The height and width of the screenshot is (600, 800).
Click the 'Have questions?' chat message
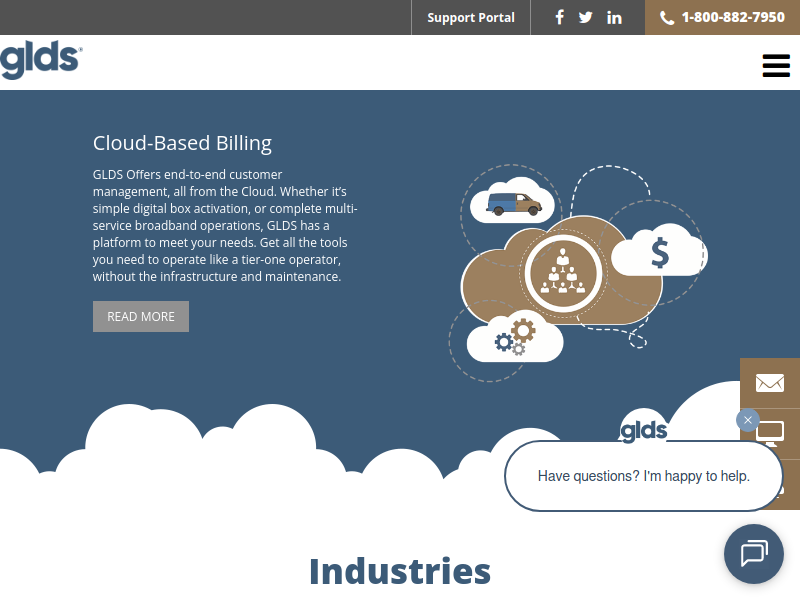643,476
